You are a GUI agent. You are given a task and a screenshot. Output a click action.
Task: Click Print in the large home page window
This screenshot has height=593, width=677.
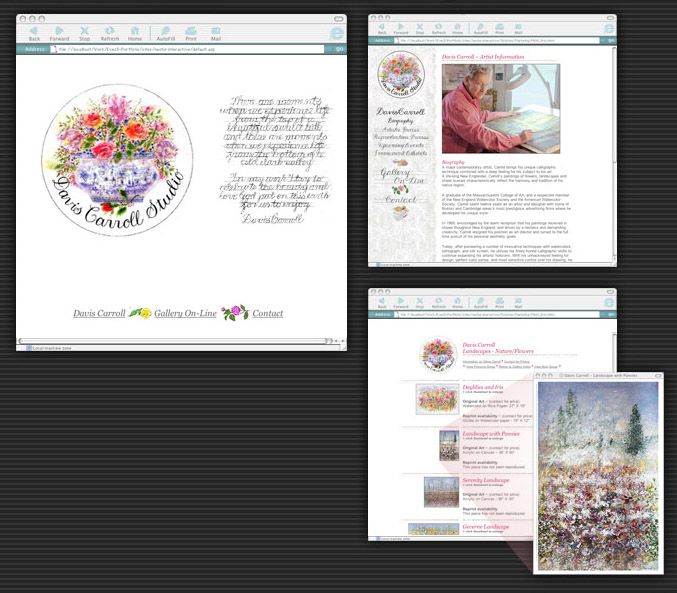tap(191, 34)
